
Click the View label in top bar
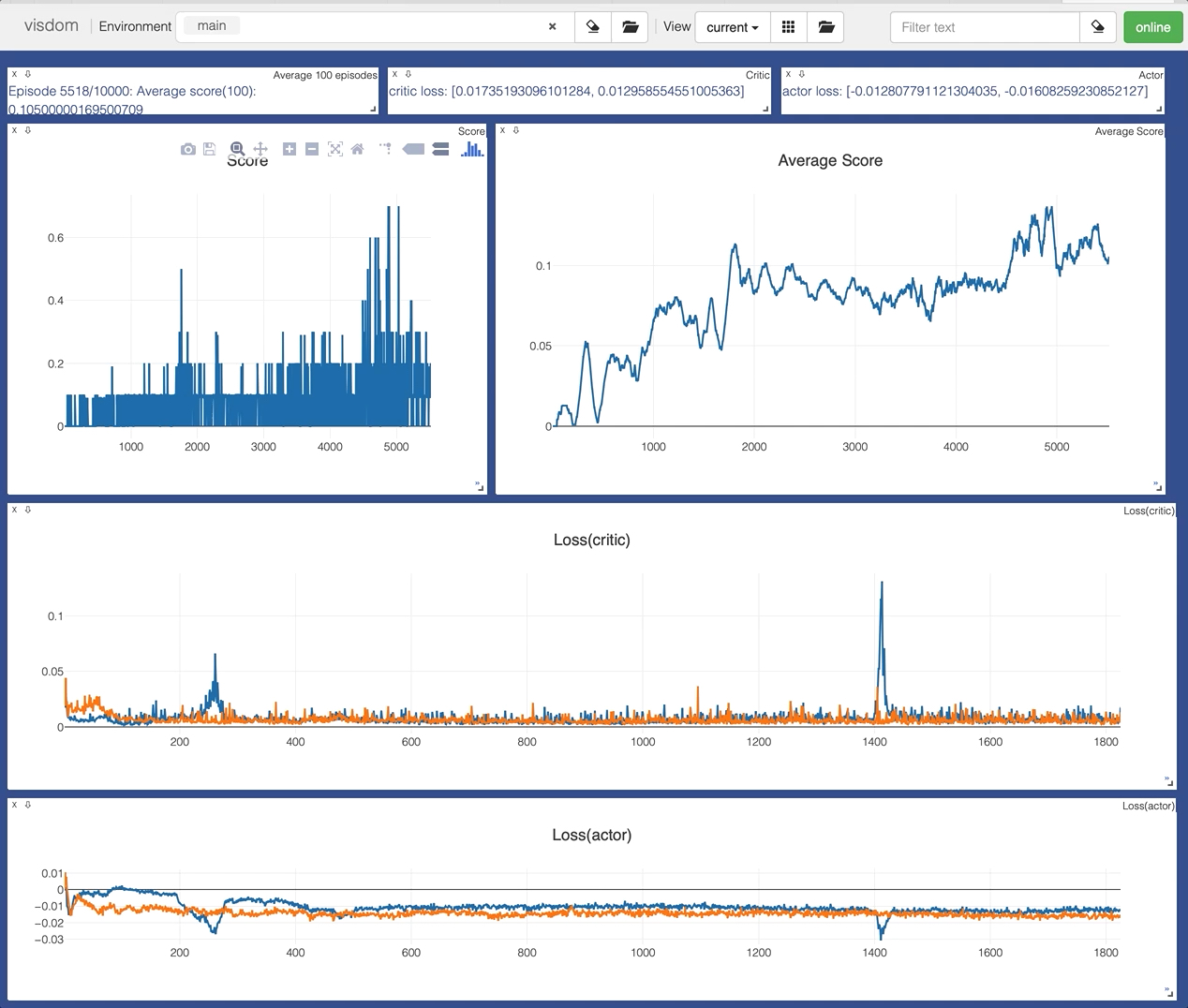coord(676,27)
